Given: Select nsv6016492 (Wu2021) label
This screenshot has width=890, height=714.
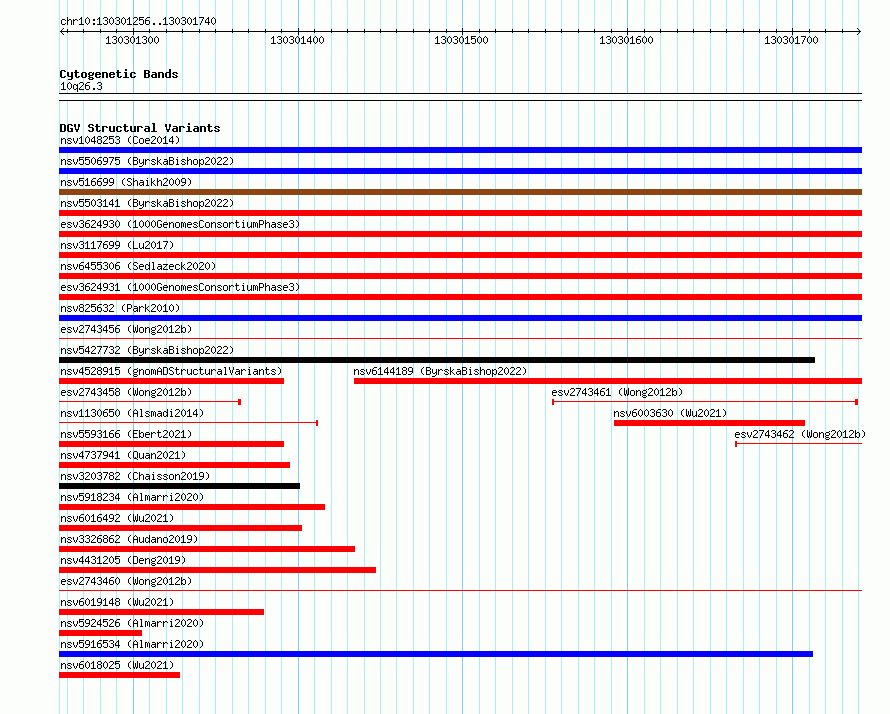Looking at the screenshot, I should 117,518.
